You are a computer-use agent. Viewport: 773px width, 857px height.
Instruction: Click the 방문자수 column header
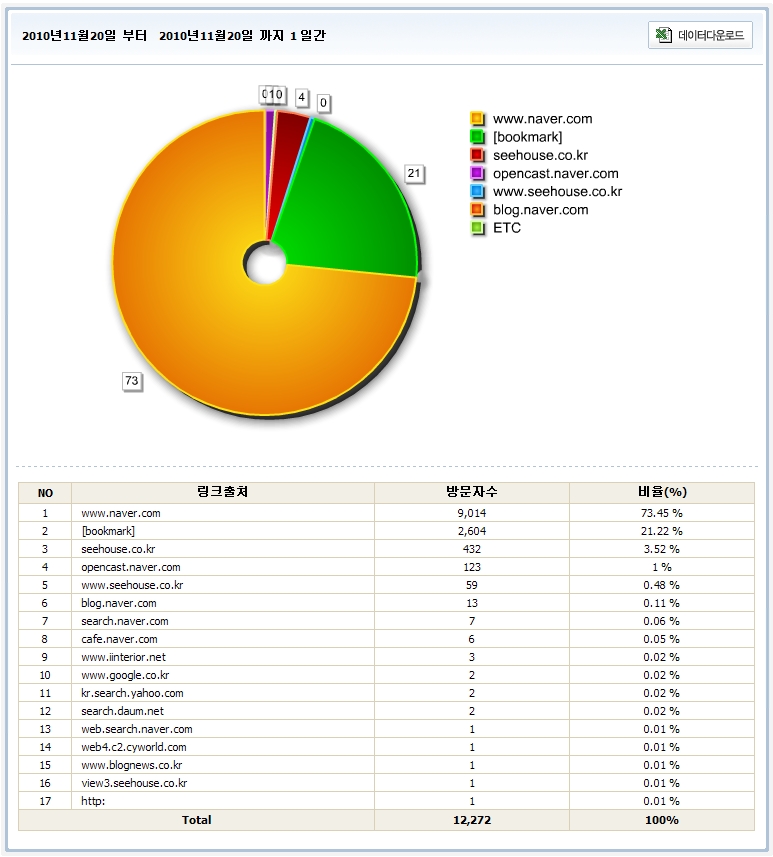click(x=471, y=492)
